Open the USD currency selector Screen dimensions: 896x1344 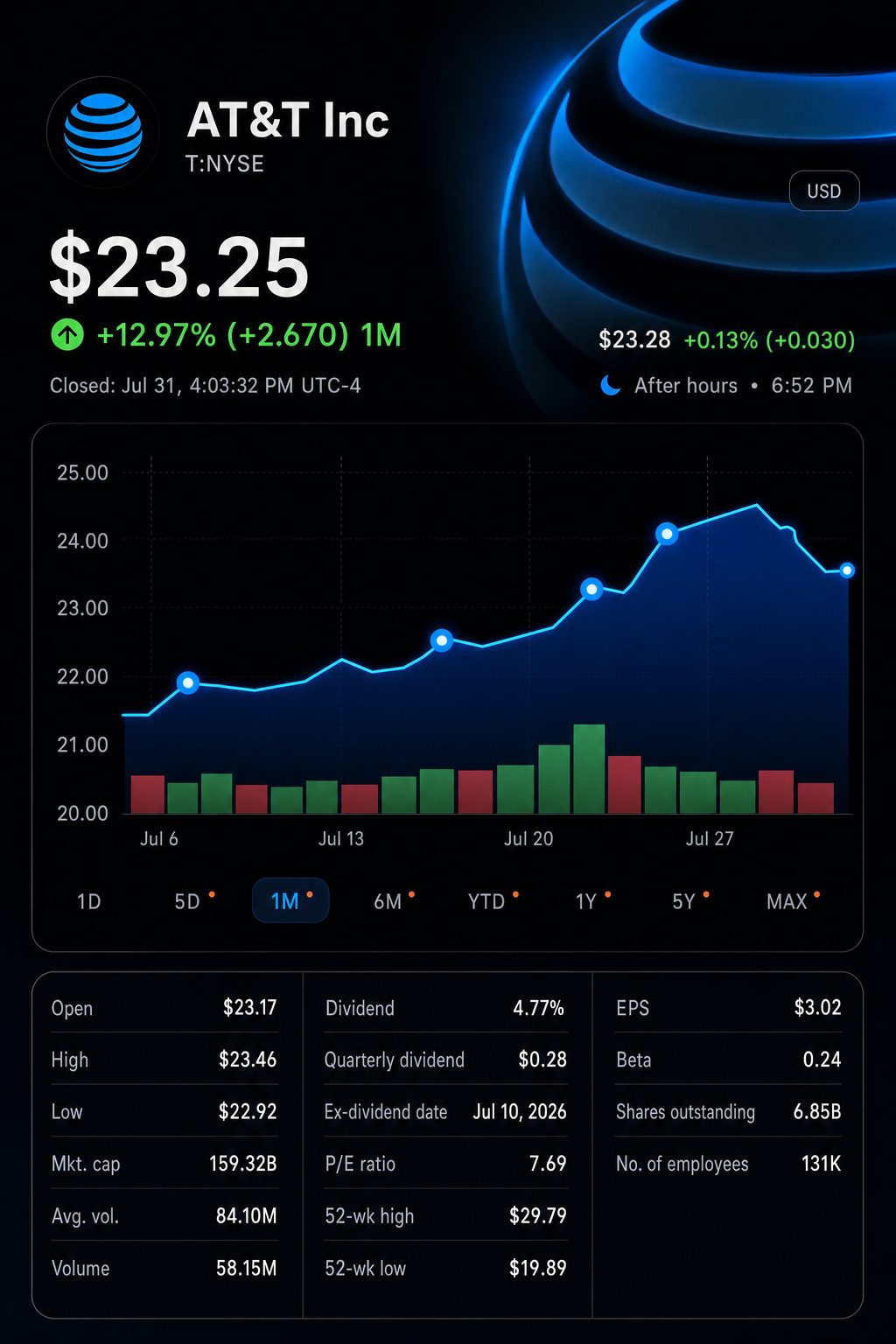(x=824, y=191)
